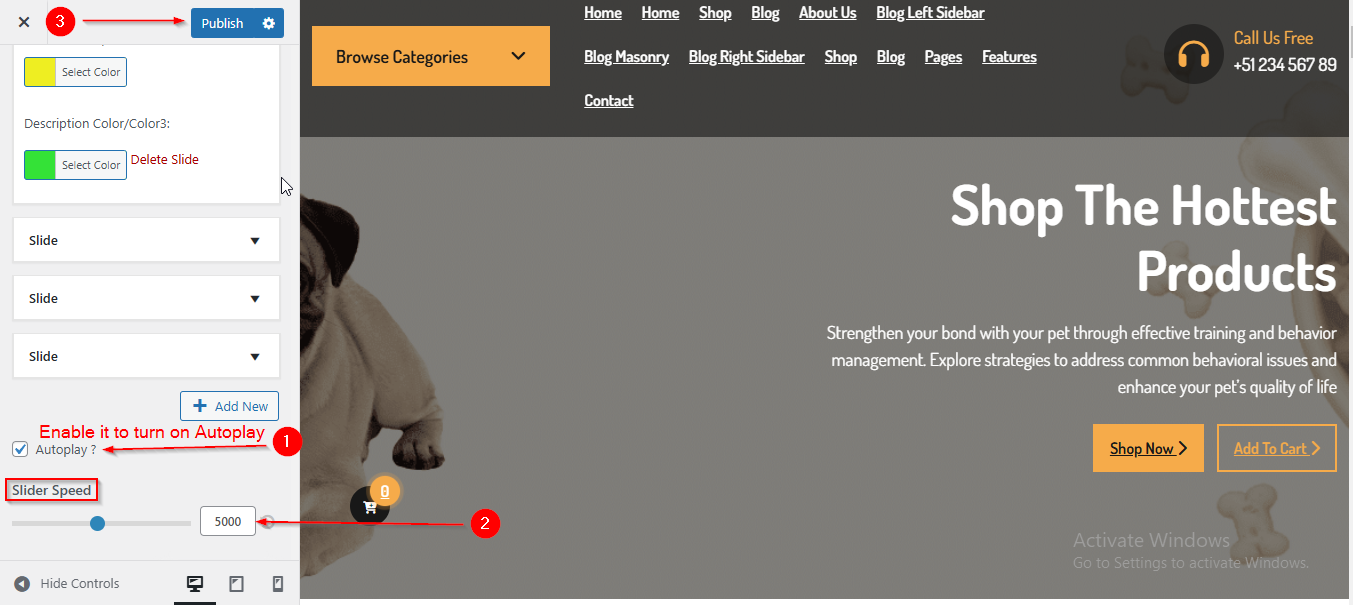This screenshot has width=1353, height=605.
Task: Click the Publish button
Action: pyautogui.click(x=222, y=23)
